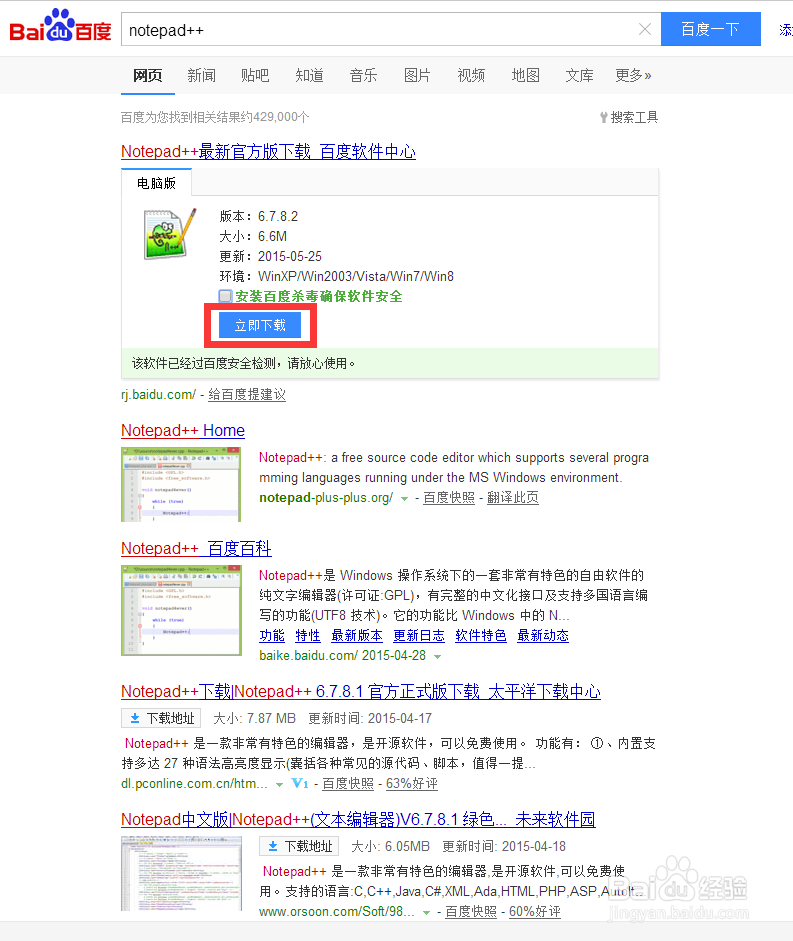Open 给百度提建议 link
Screen dimensions: 793x941
pos(247,394)
